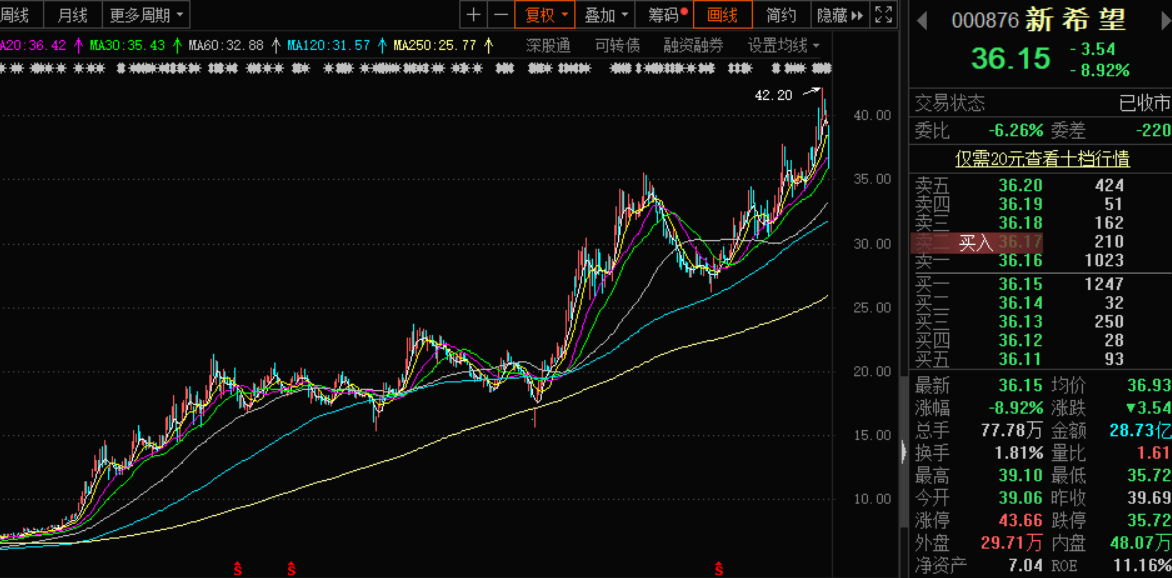The image size is (1172, 578).
Task: Switch to the 周线 weekly chart tab
Action: click(15, 15)
